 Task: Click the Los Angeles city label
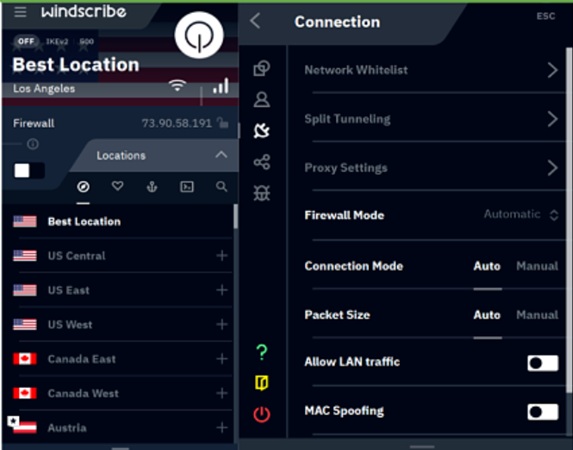point(44,88)
